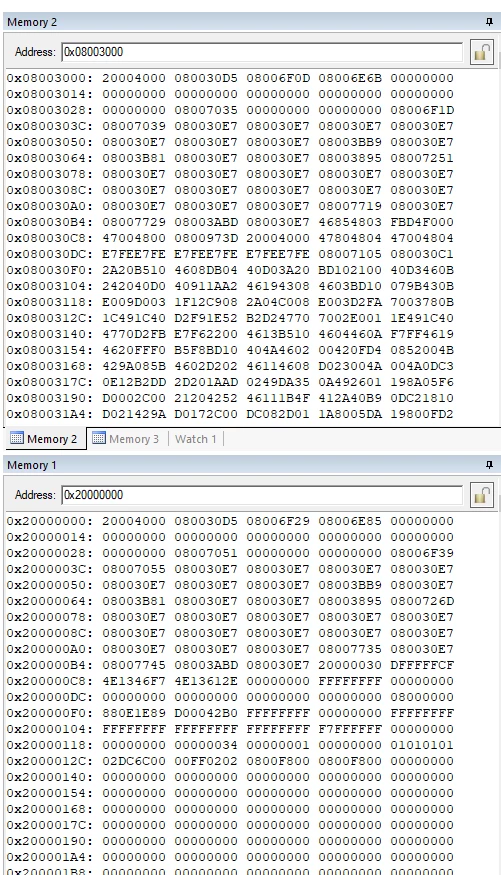Select value 0E12B2DD in Memory 2
Viewport: 501px width, 875px height.
click(x=134, y=382)
